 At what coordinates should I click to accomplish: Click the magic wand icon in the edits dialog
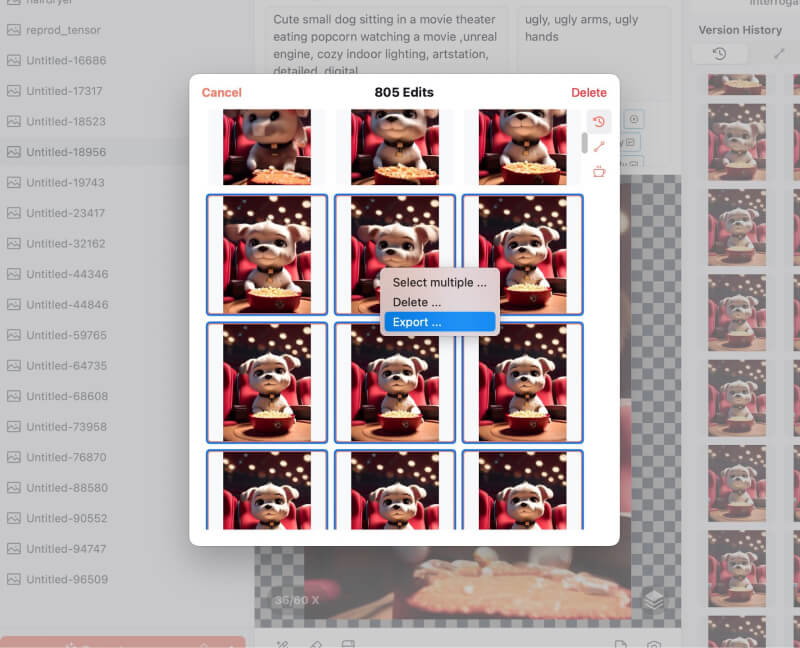(x=598, y=146)
